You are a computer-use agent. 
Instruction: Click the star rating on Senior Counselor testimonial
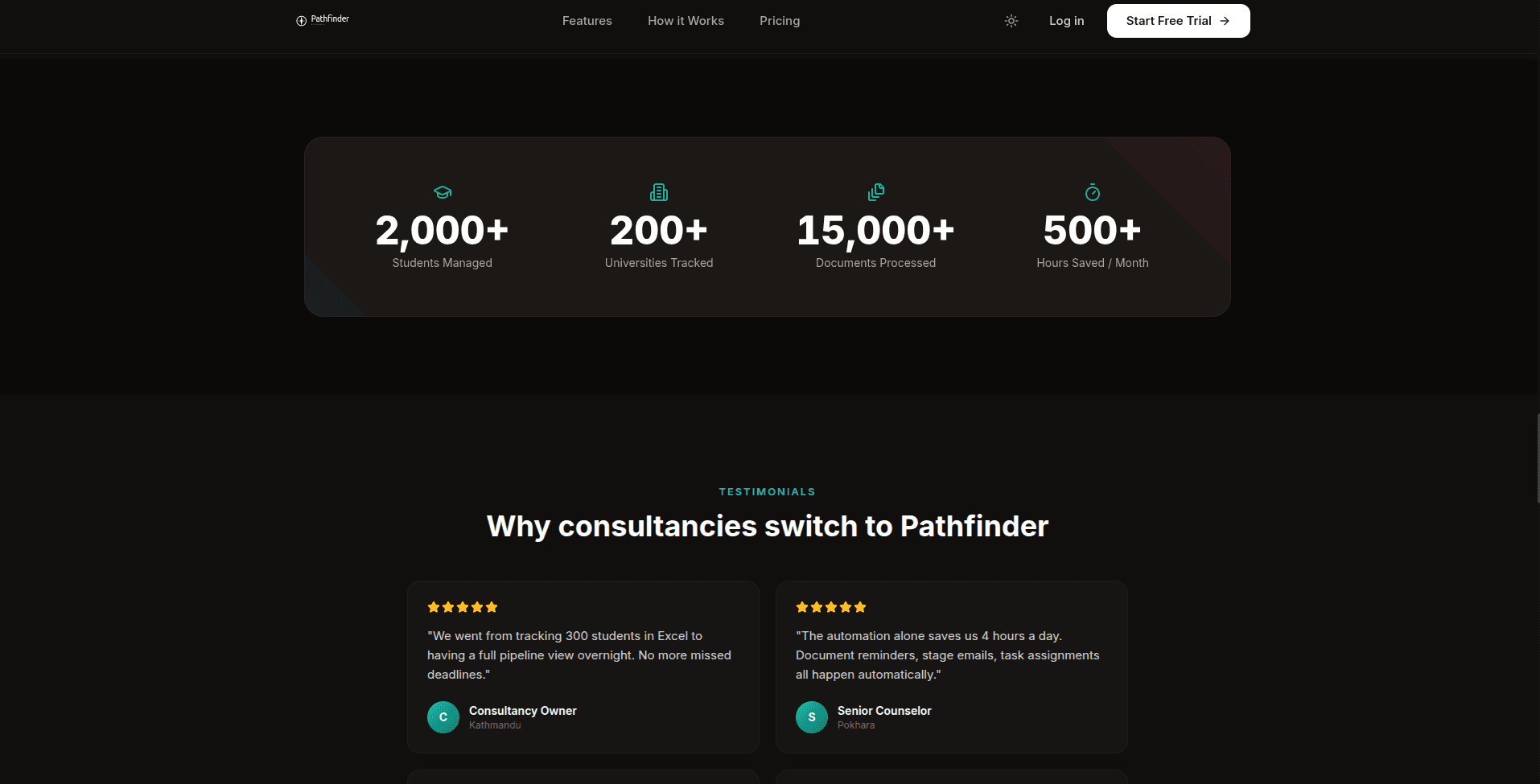831,607
